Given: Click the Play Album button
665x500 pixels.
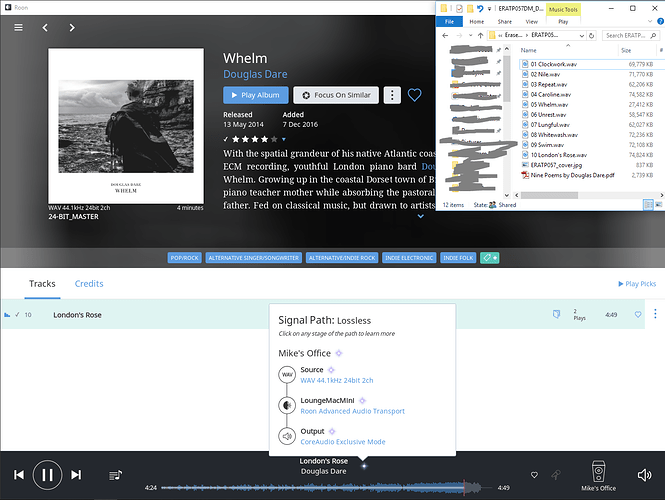Looking at the screenshot, I should coord(256,95).
